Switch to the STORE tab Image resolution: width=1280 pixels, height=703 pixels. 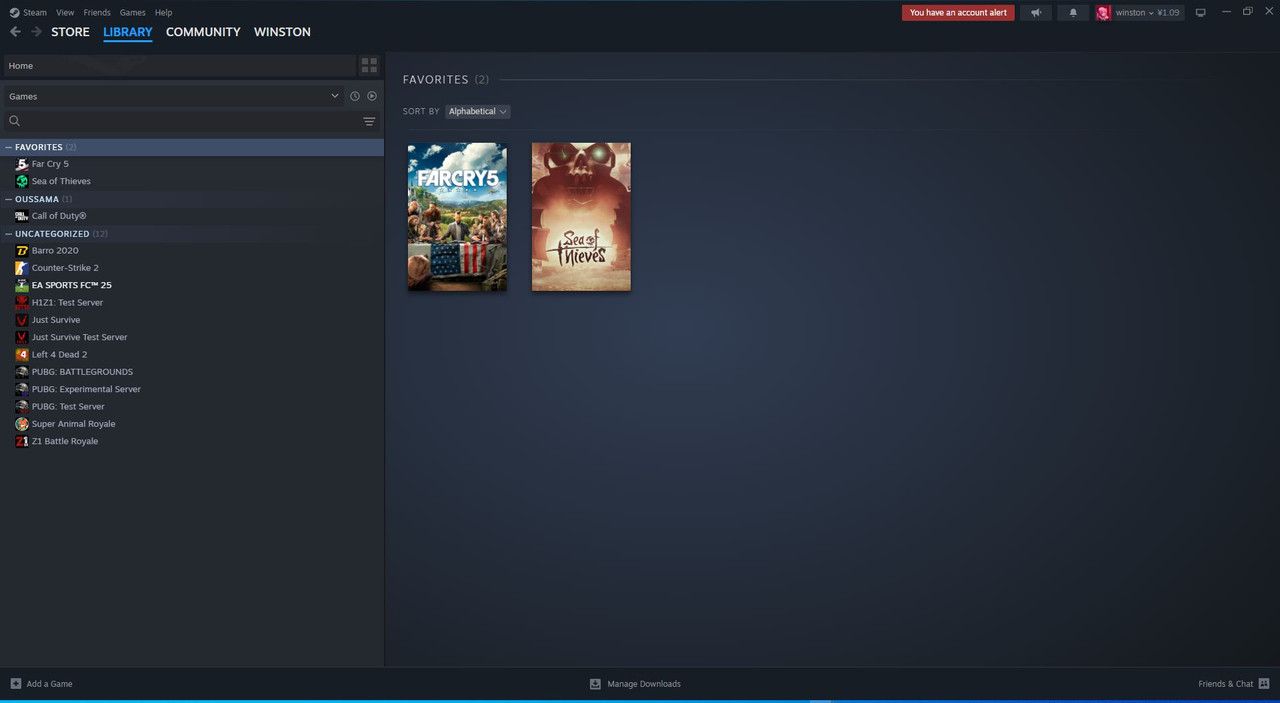pyautogui.click(x=70, y=32)
